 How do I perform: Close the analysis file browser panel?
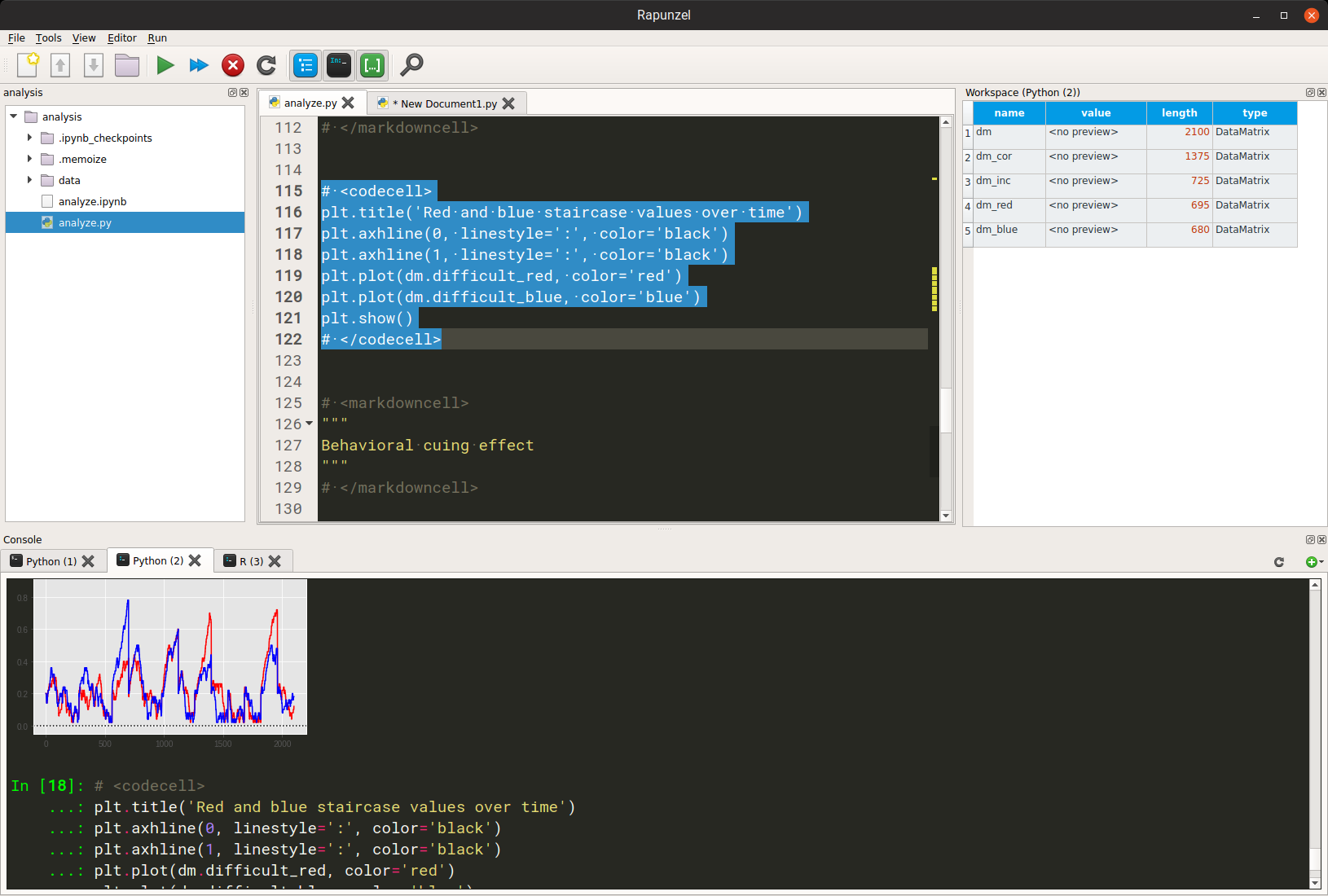pyautogui.click(x=244, y=93)
